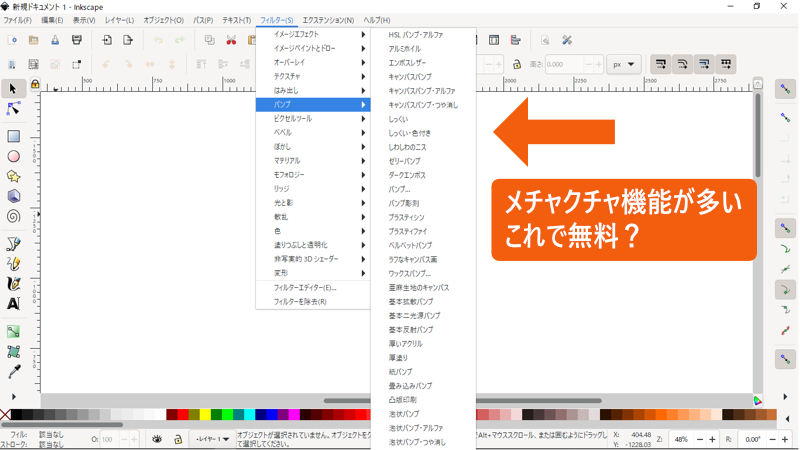
Task: Select the Text tool
Action: [13, 304]
